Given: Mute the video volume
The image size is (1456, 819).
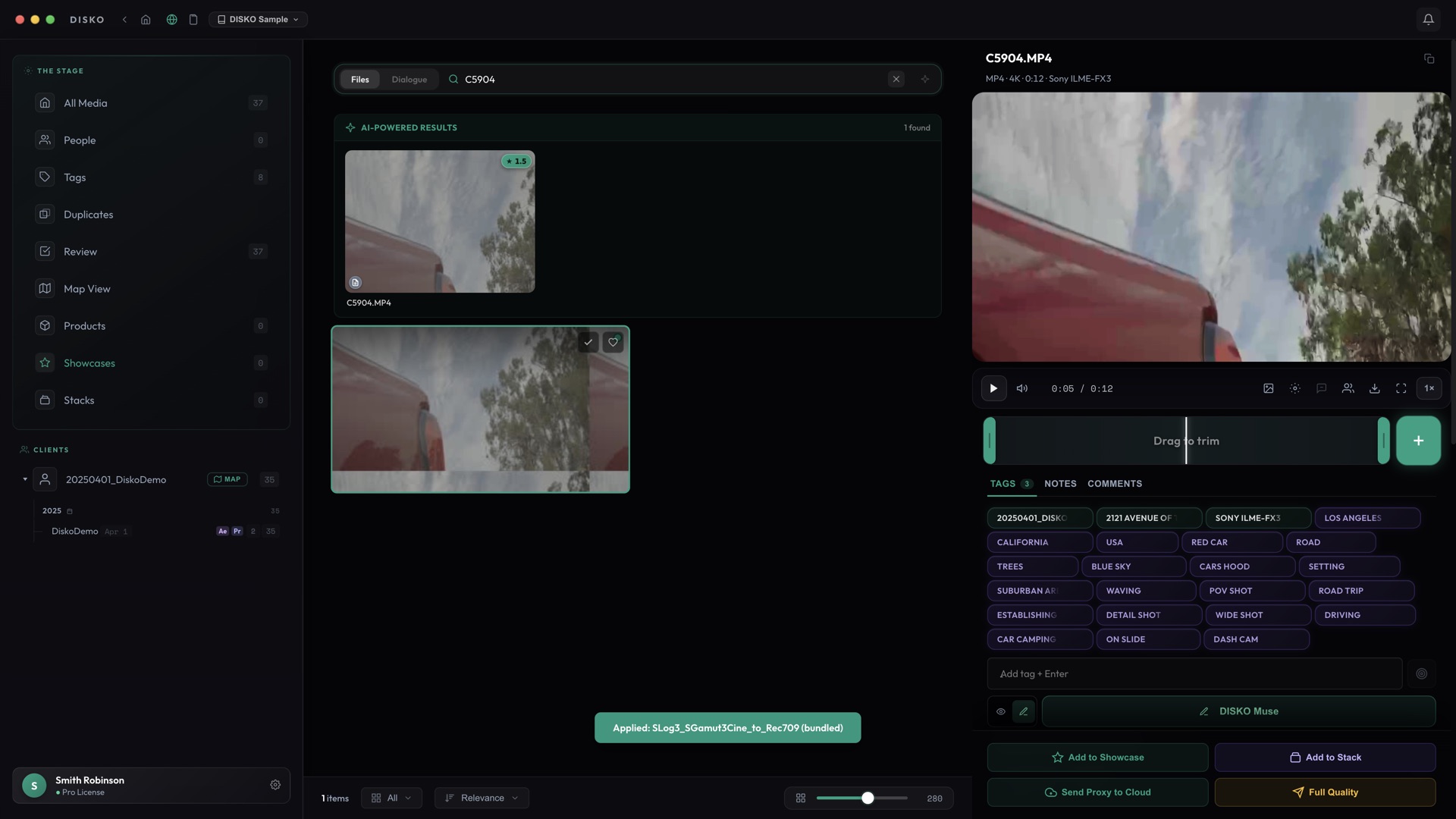Looking at the screenshot, I should [x=1022, y=388].
